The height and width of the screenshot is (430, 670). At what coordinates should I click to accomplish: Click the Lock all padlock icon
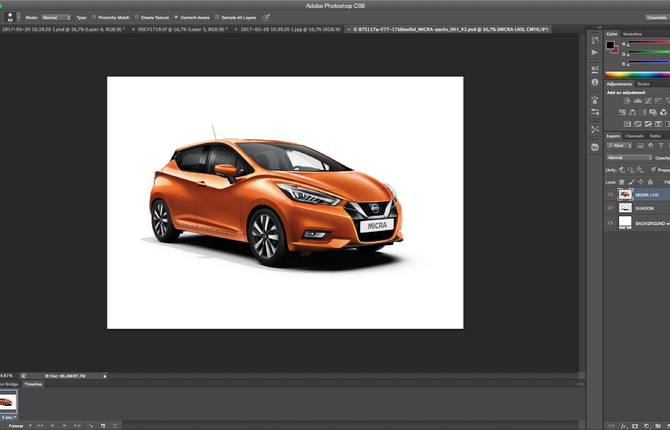650,182
